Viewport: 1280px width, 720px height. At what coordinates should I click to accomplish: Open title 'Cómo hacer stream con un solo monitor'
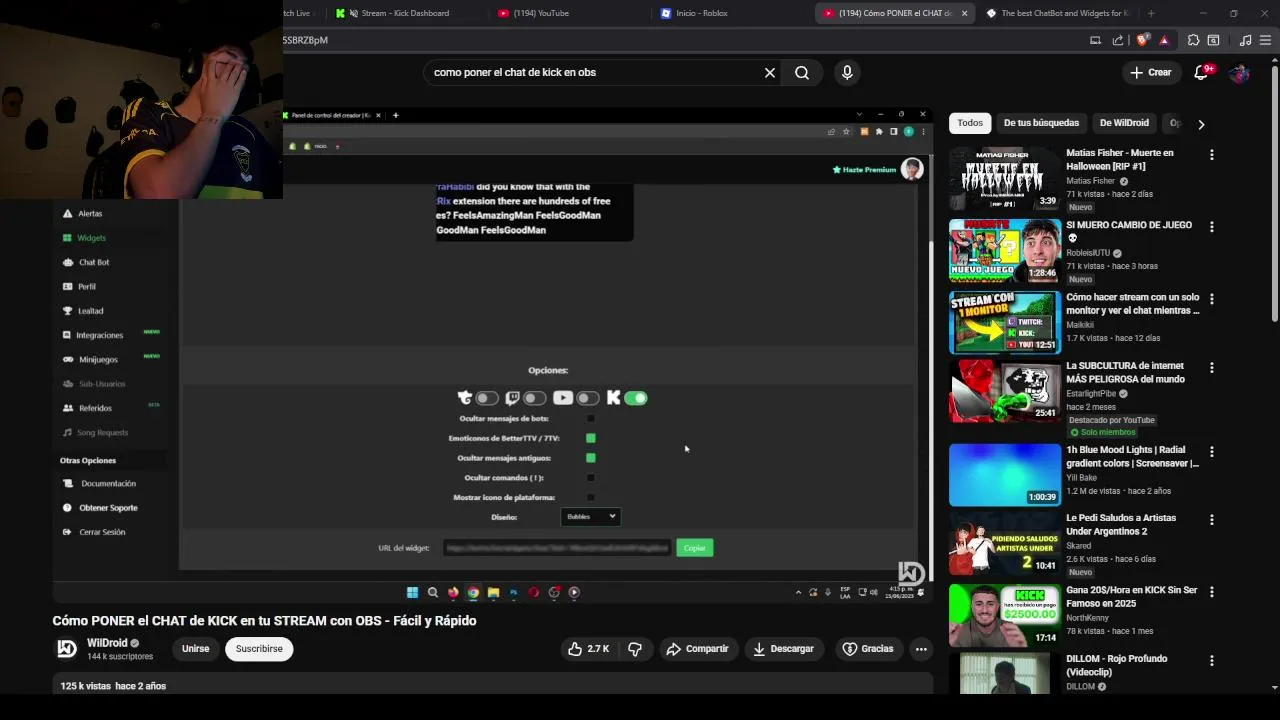coord(1133,304)
